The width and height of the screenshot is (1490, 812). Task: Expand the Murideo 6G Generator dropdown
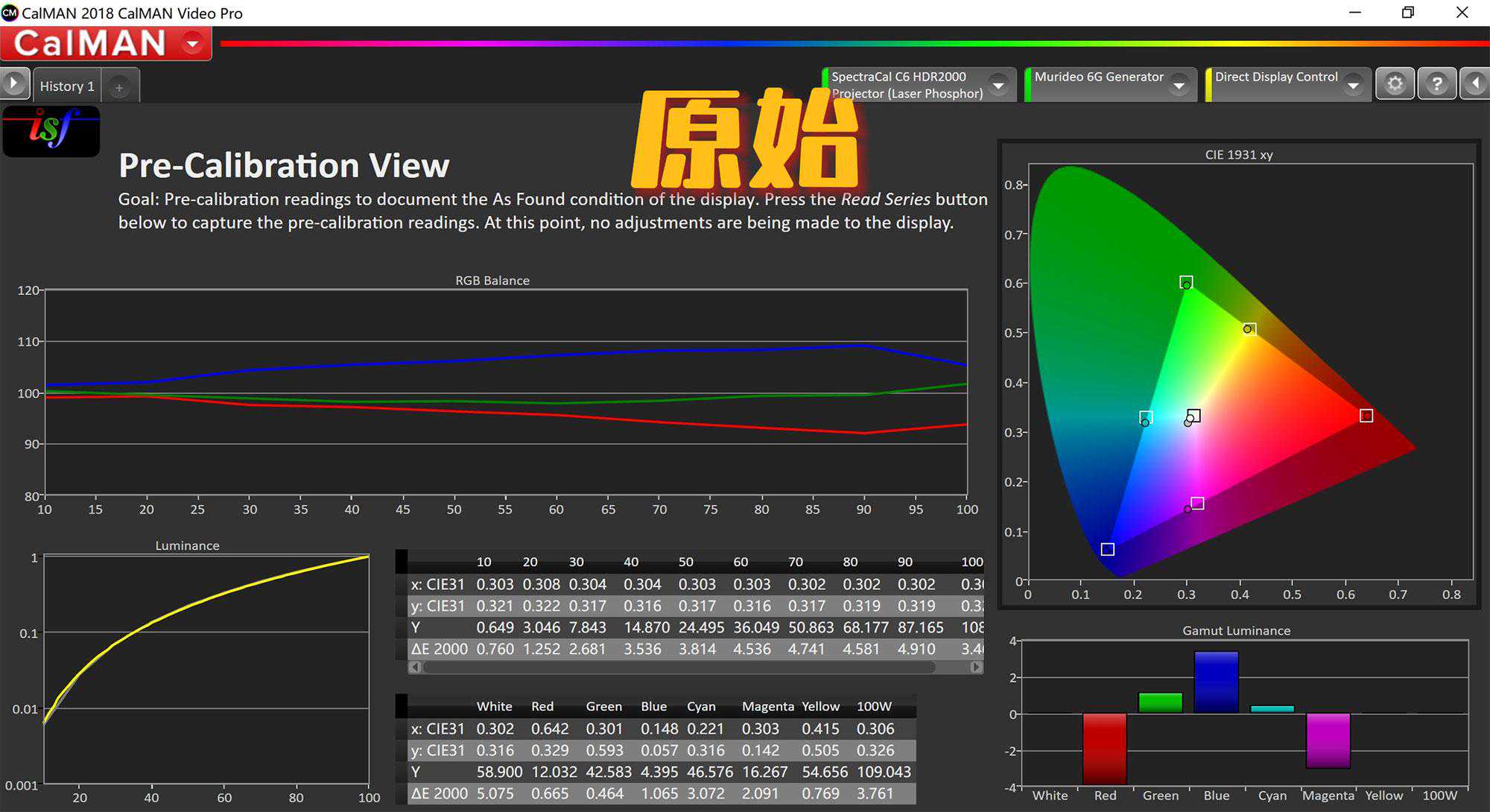point(1179,85)
